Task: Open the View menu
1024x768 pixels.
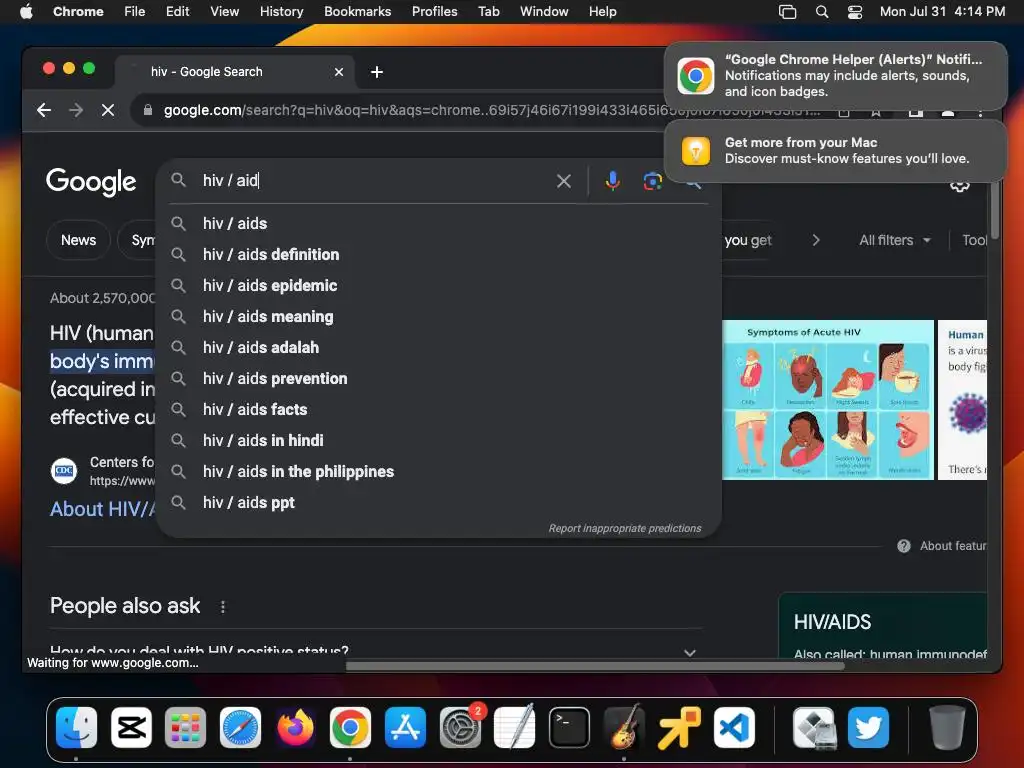Action: (224, 12)
